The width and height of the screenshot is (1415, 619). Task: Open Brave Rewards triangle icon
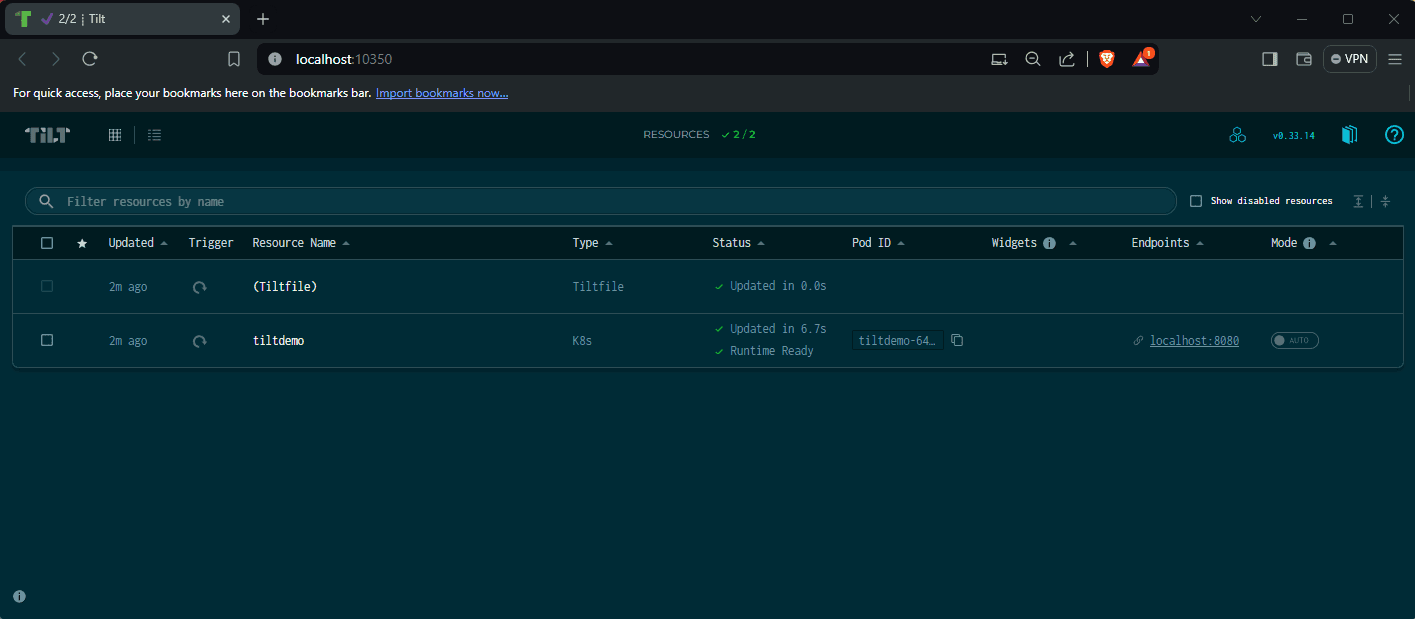[1142, 58]
